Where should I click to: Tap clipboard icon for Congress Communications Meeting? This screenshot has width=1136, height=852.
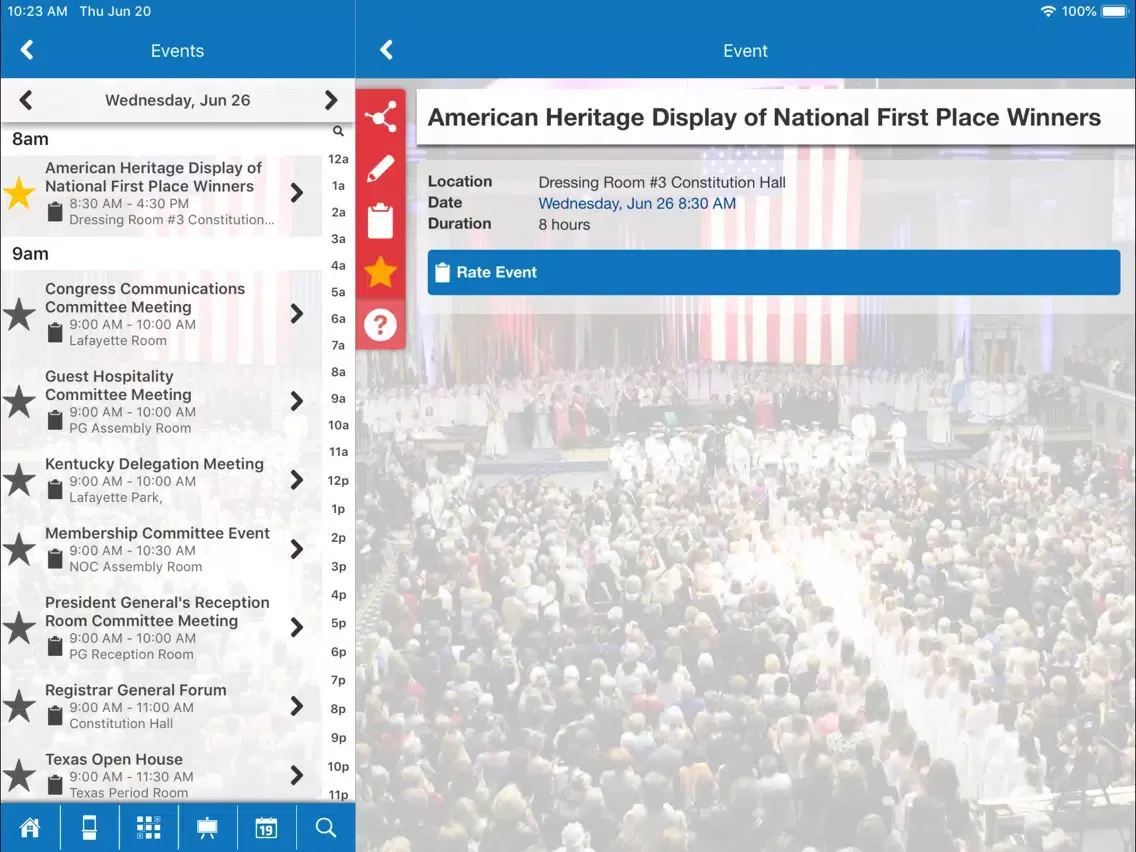55,333
